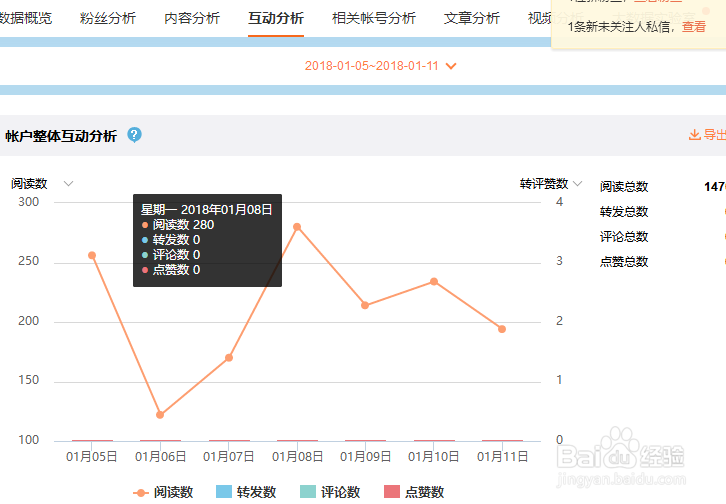Toggle the red 点赞数 legend swatch

coord(392,492)
